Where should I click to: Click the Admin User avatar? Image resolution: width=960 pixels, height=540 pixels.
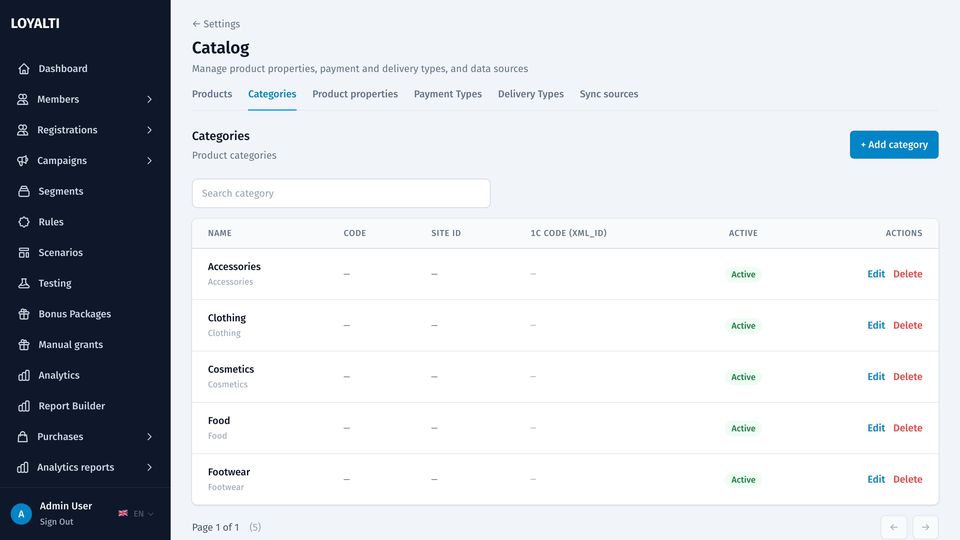[21, 514]
